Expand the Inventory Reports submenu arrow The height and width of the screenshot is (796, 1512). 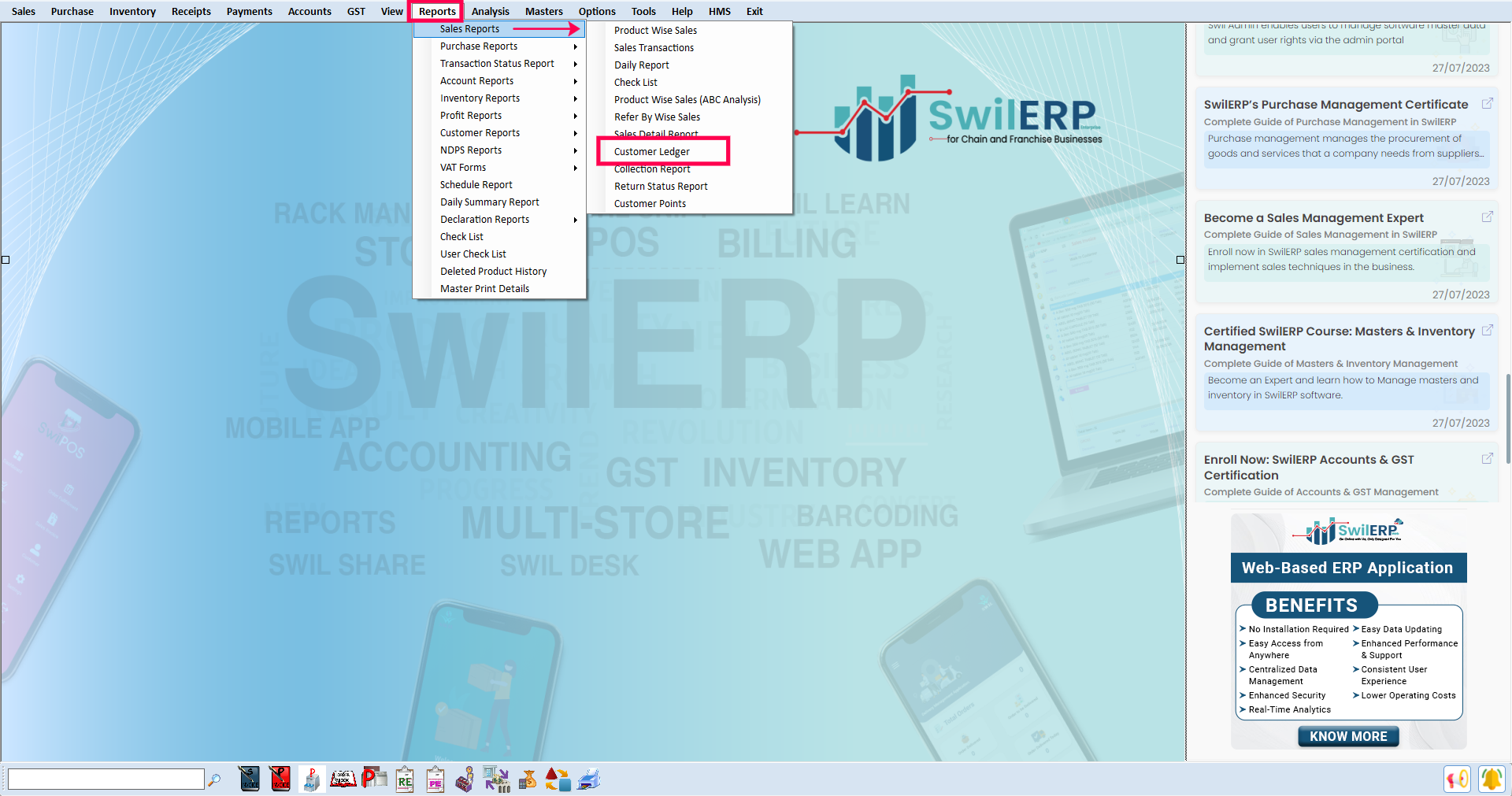pos(576,98)
